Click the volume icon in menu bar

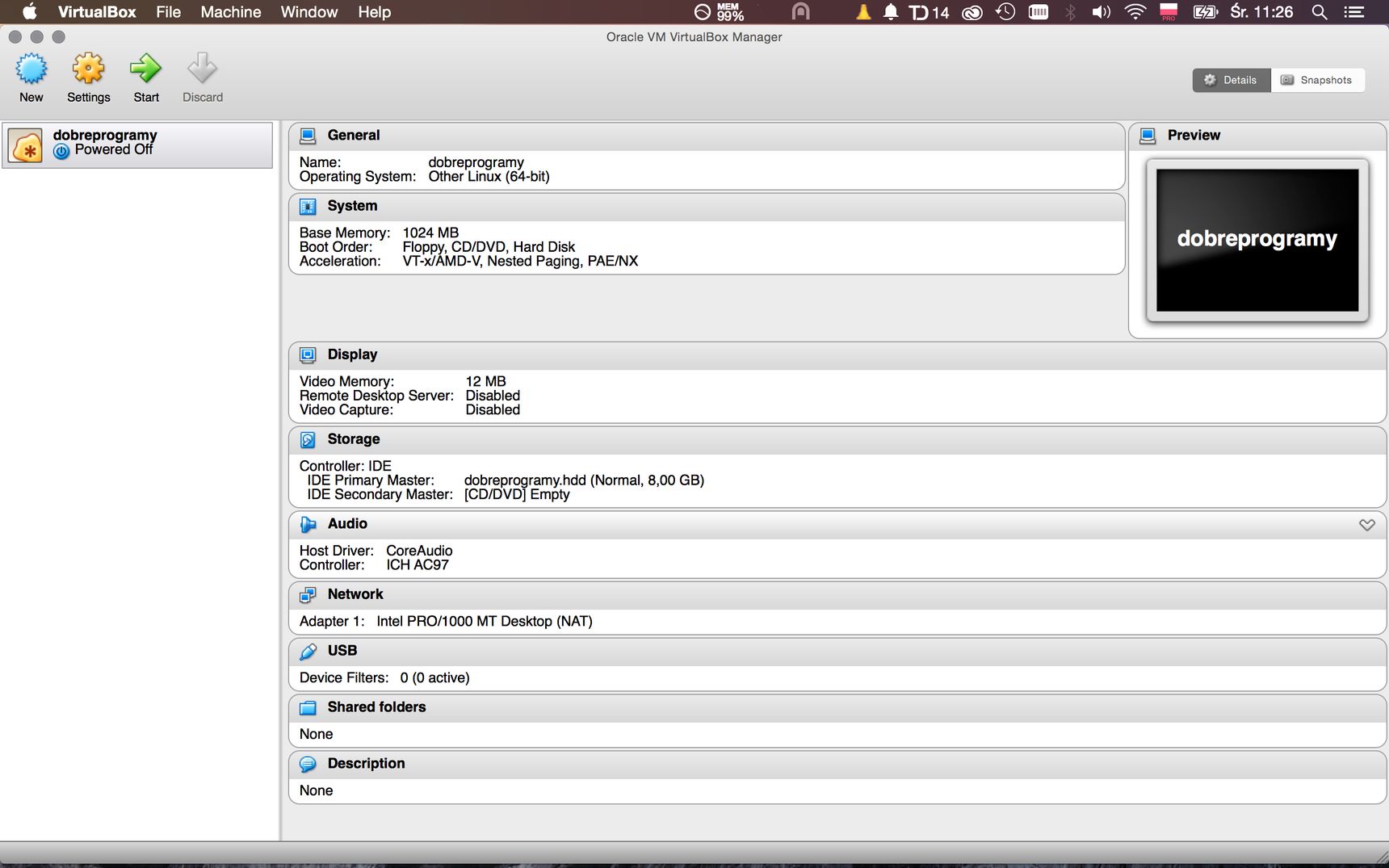(x=1101, y=12)
